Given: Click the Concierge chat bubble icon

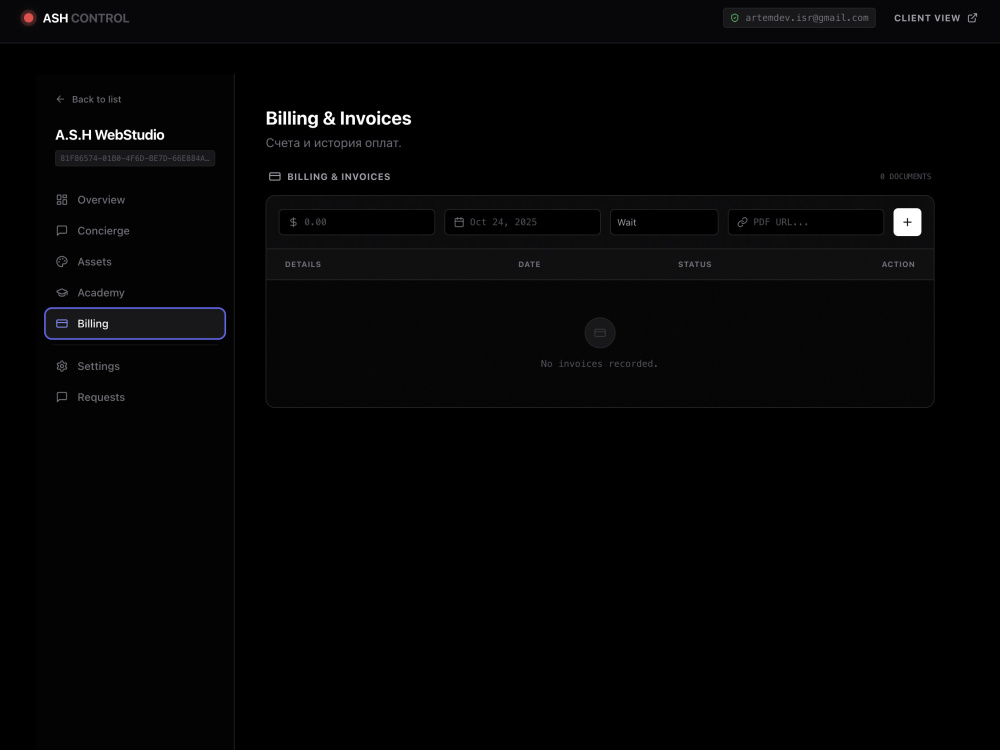Looking at the screenshot, I should coord(62,230).
